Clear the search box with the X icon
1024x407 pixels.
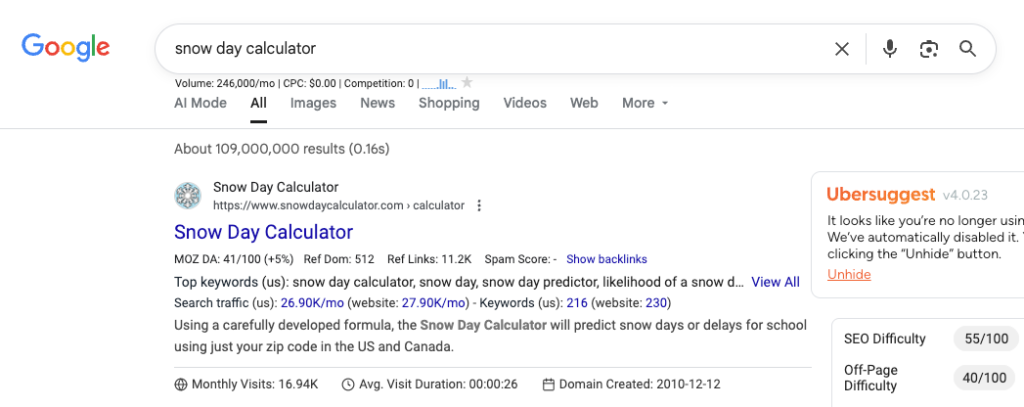coord(842,49)
